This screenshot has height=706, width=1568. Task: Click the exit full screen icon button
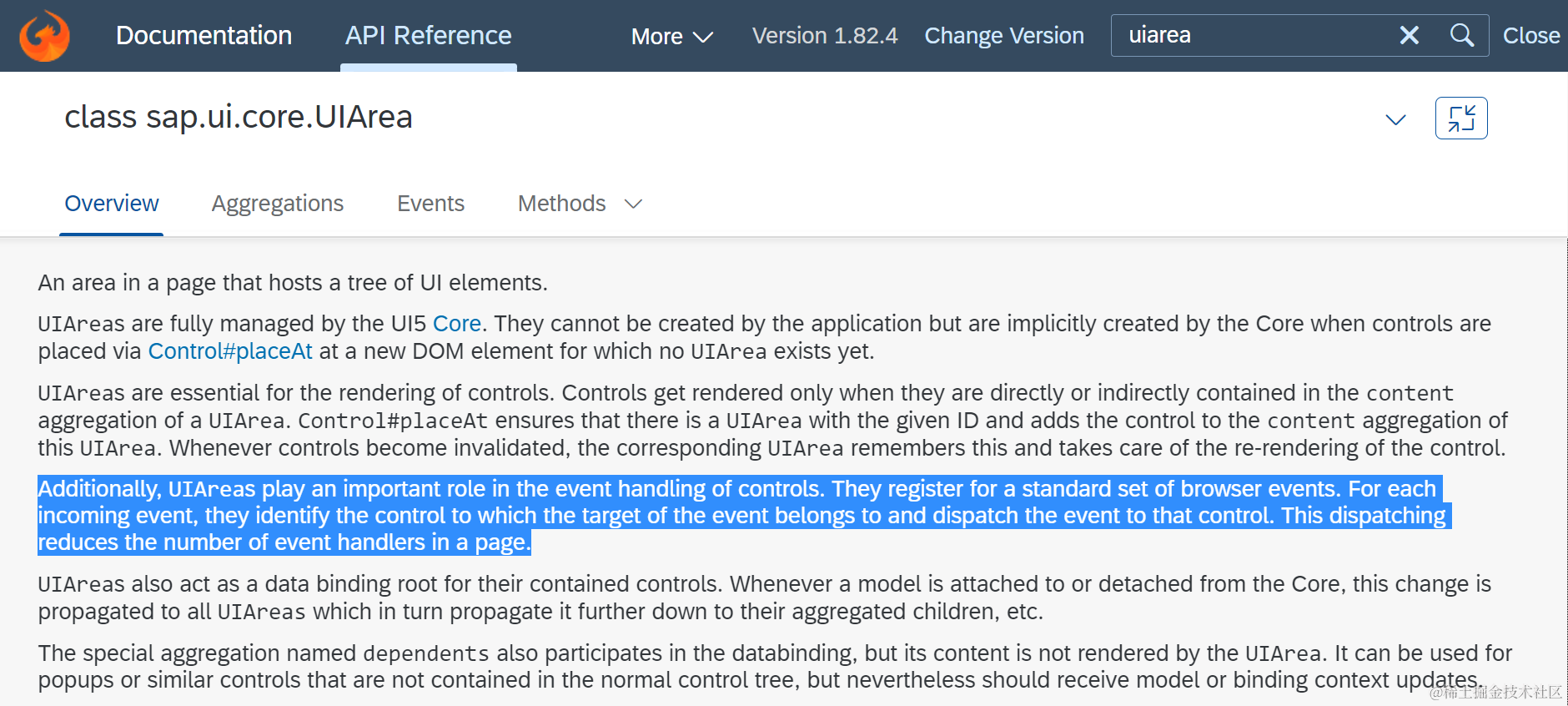[x=1461, y=118]
